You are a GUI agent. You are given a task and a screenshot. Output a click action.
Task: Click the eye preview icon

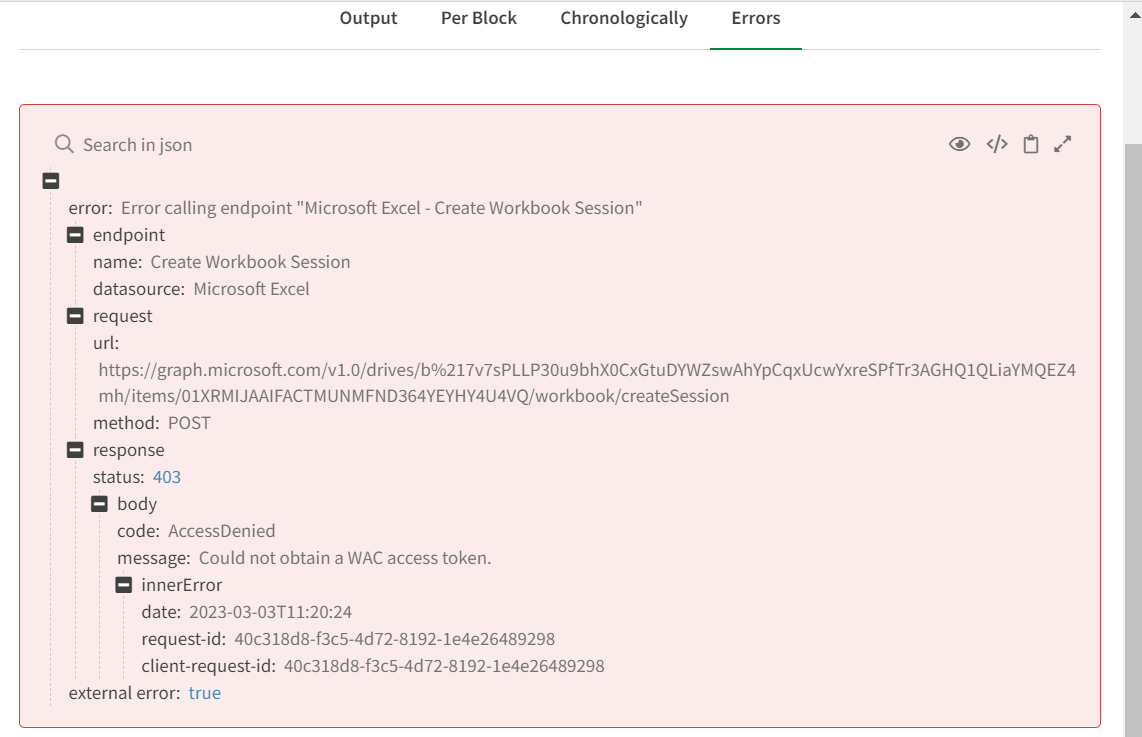(959, 144)
